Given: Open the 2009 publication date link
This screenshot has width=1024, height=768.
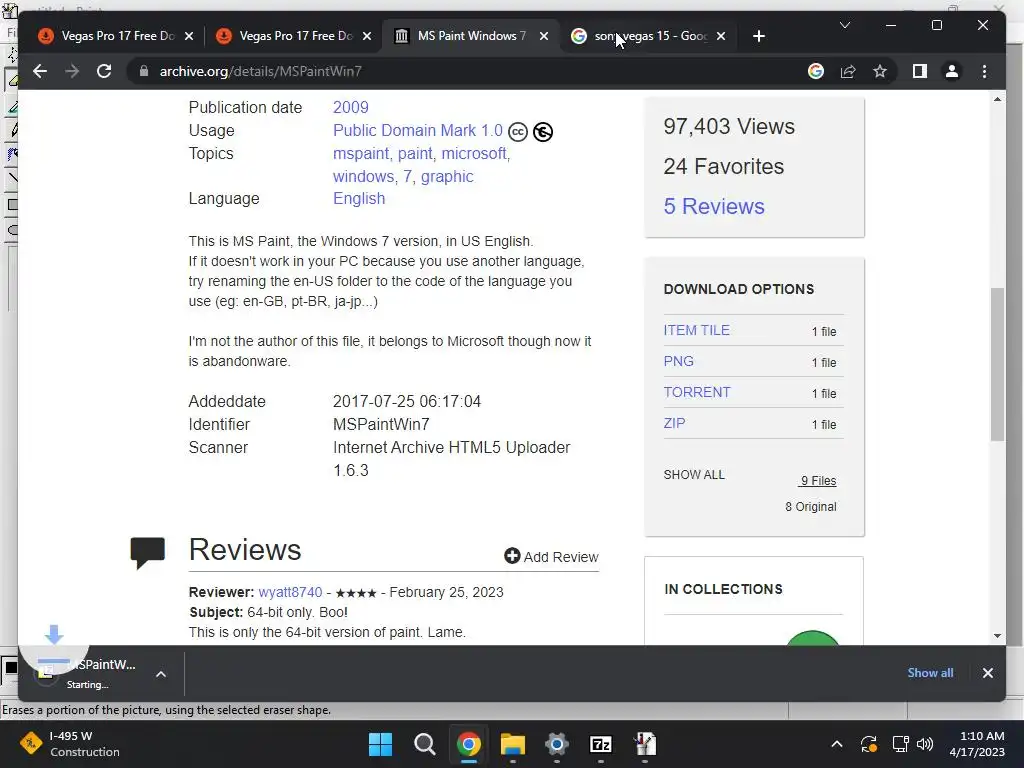Looking at the screenshot, I should coord(351,107).
